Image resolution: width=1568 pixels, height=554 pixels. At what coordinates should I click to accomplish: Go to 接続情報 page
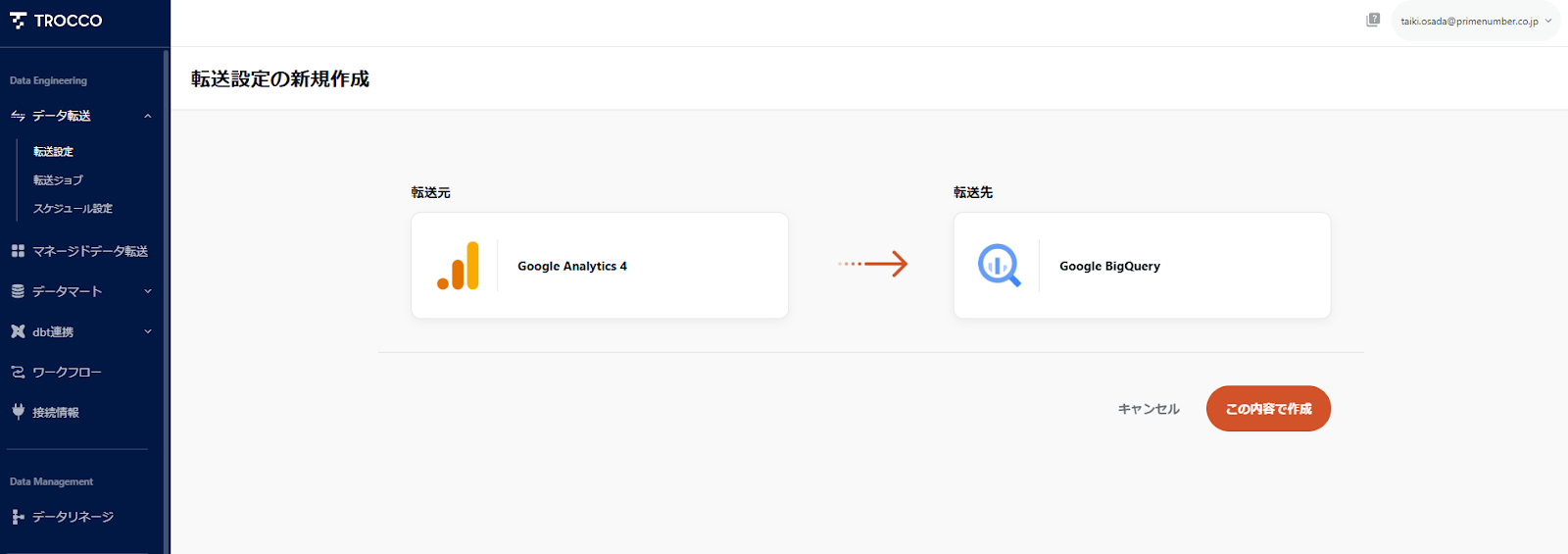click(x=56, y=413)
